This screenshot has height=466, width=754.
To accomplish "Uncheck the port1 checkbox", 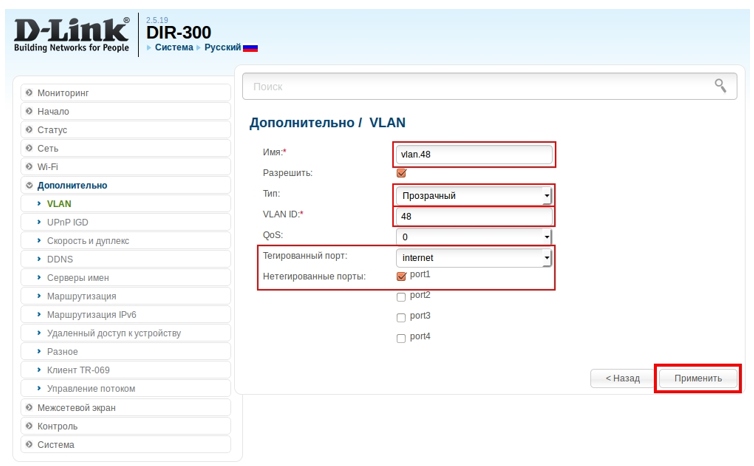I will pyautogui.click(x=402, y=276).
